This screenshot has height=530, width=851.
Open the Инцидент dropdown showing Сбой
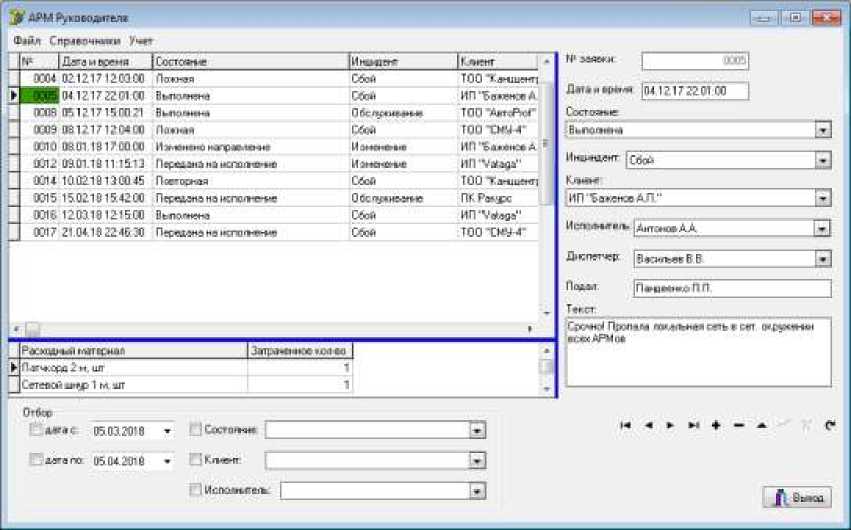tap(823, 161)
